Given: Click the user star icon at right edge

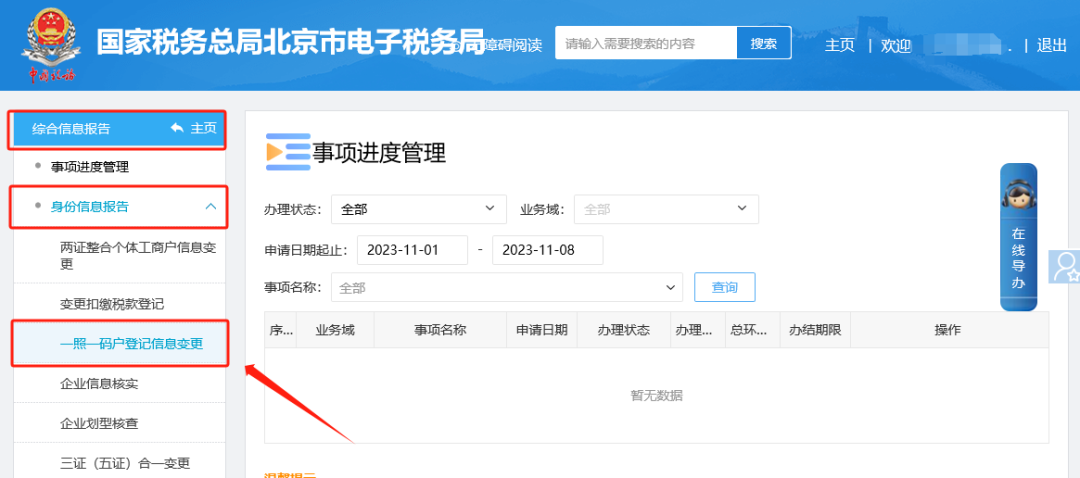Looking at the screenshot, I should click(x=1066, y=267).
